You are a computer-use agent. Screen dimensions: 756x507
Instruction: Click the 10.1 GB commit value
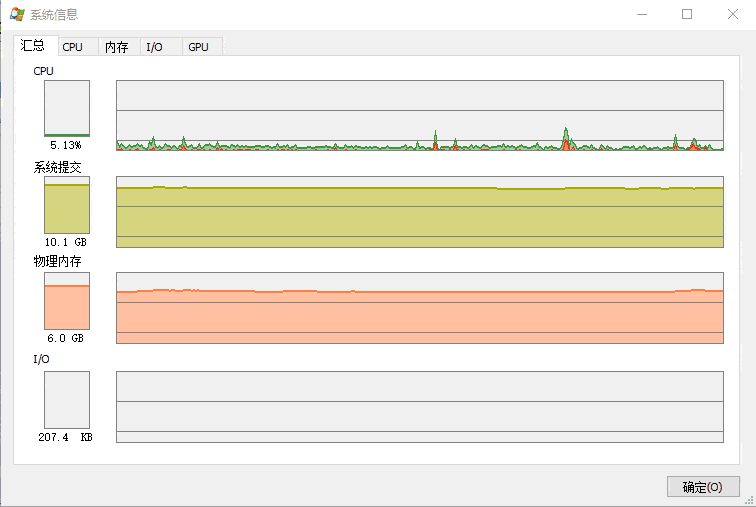[x=66, y=242]
